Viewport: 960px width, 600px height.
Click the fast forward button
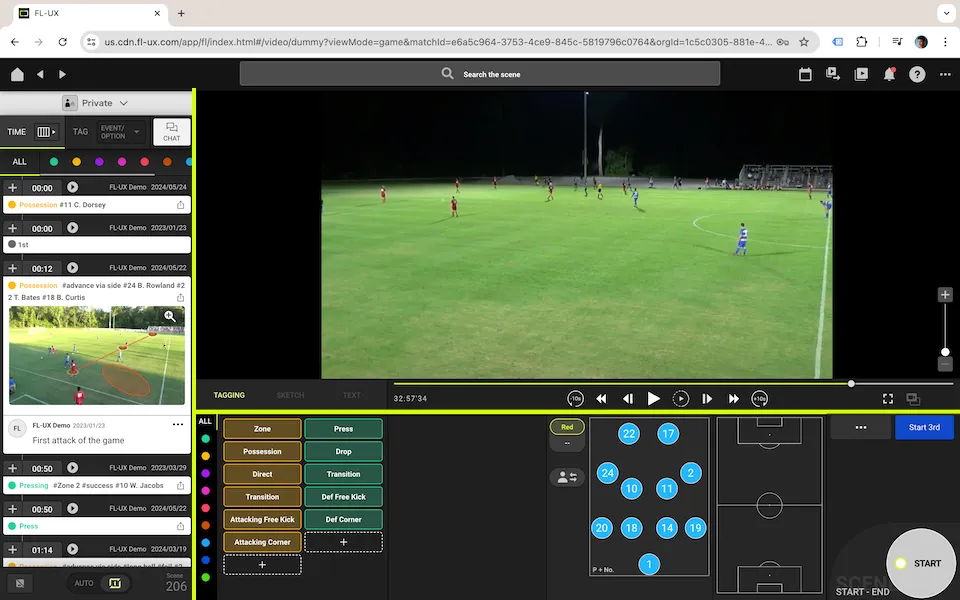(733, 399)
